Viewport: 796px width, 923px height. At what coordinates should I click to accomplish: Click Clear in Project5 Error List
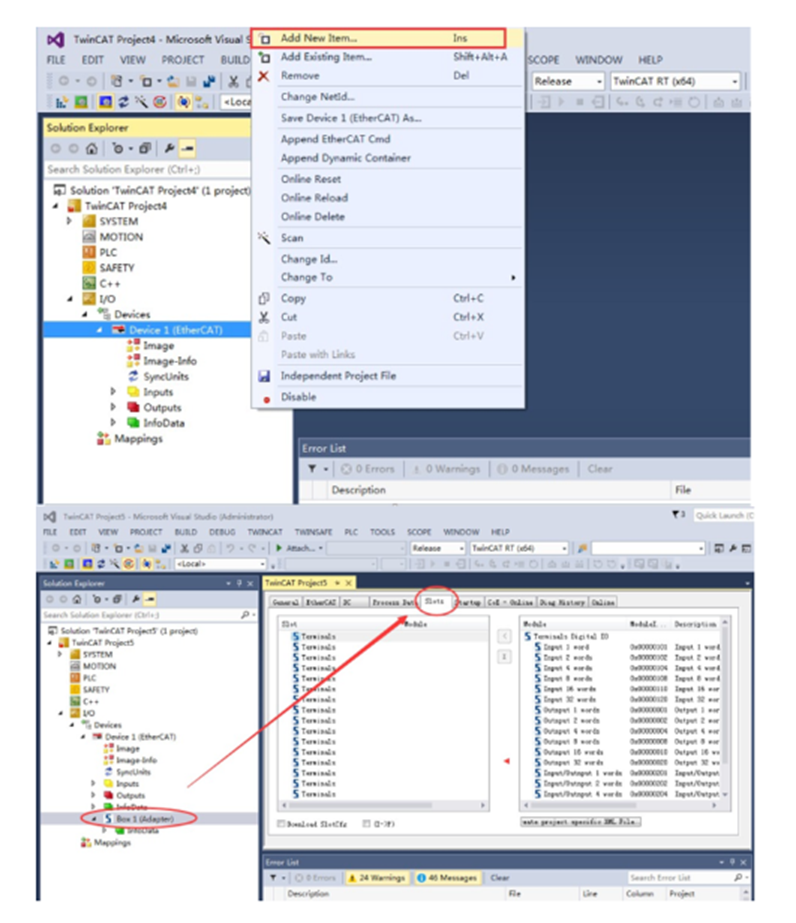click(499, 878)
